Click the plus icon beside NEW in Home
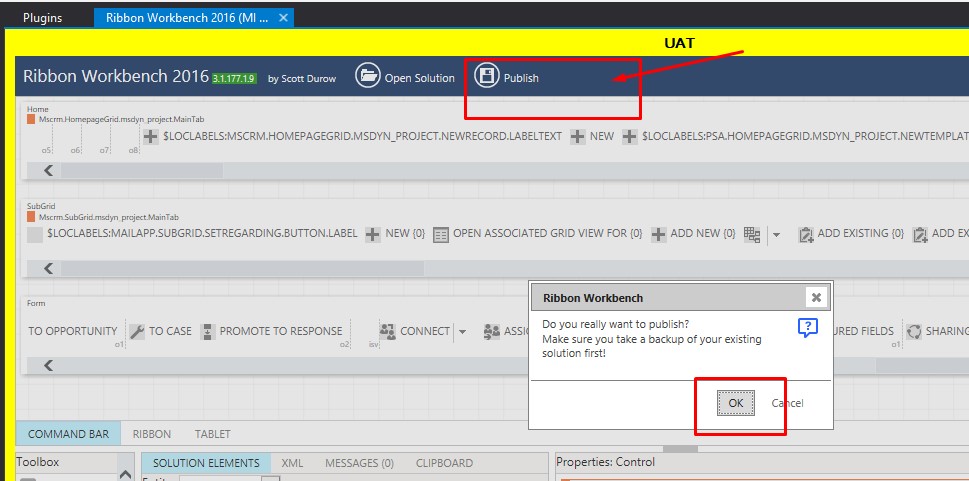This screenshot has height=481, width=969. click(x=577, y=137)
